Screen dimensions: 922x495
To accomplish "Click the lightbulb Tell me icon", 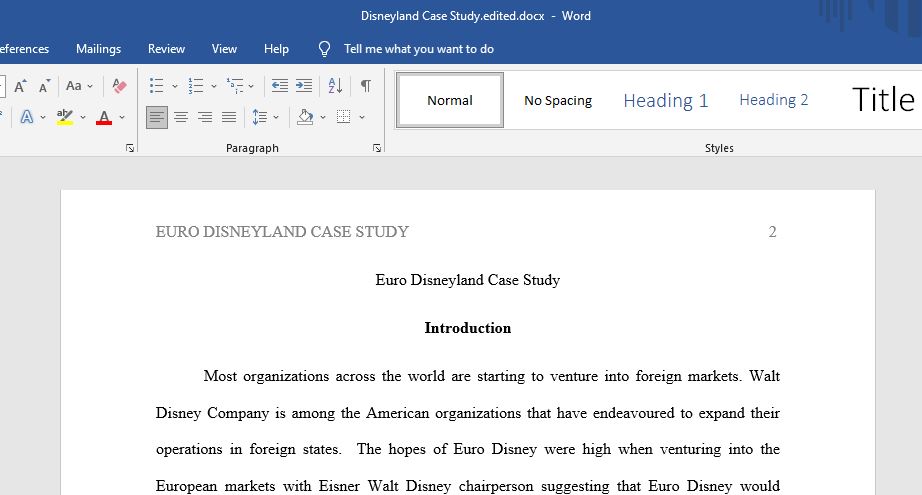I will coord(324,49).
